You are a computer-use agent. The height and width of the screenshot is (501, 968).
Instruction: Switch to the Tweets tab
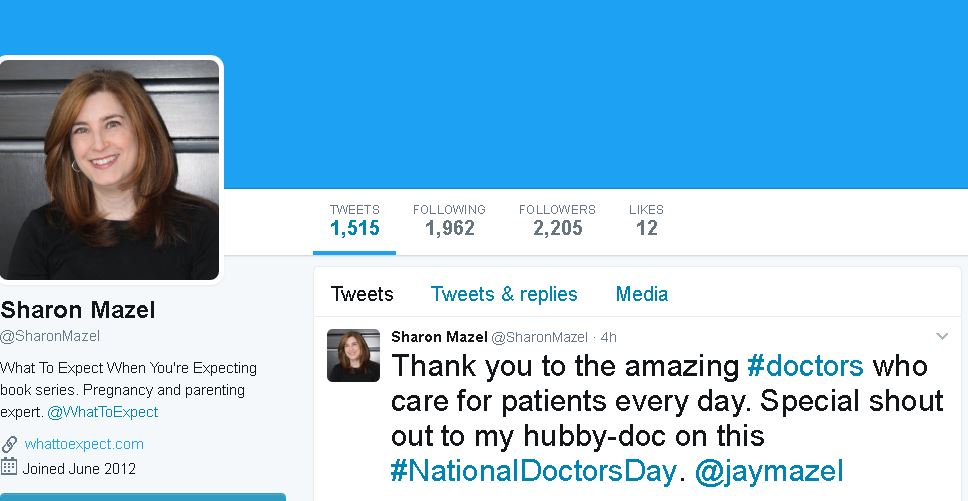pyautogui.click(x=362, y=294)
